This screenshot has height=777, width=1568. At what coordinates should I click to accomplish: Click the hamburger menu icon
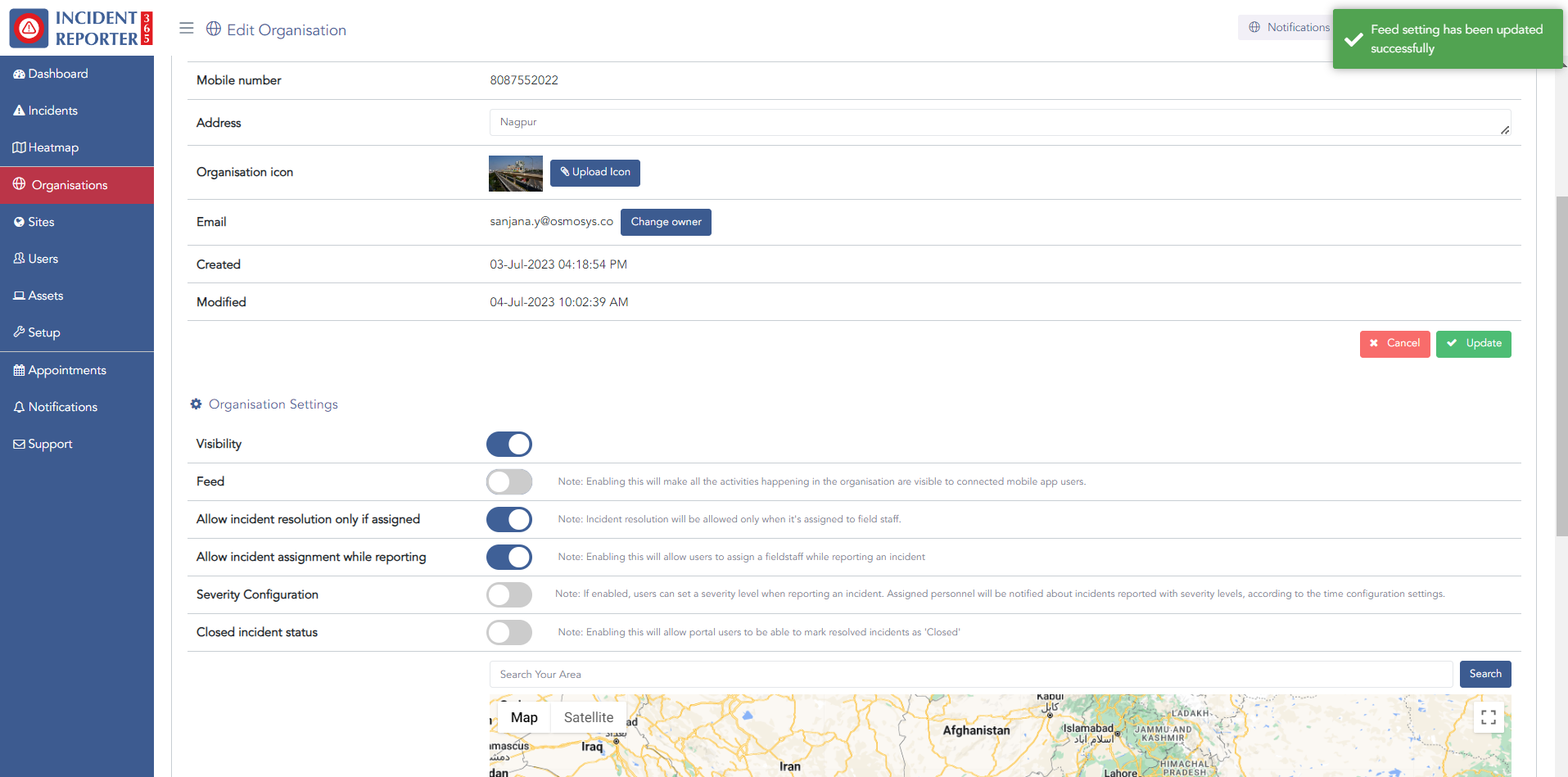point(187,29)
